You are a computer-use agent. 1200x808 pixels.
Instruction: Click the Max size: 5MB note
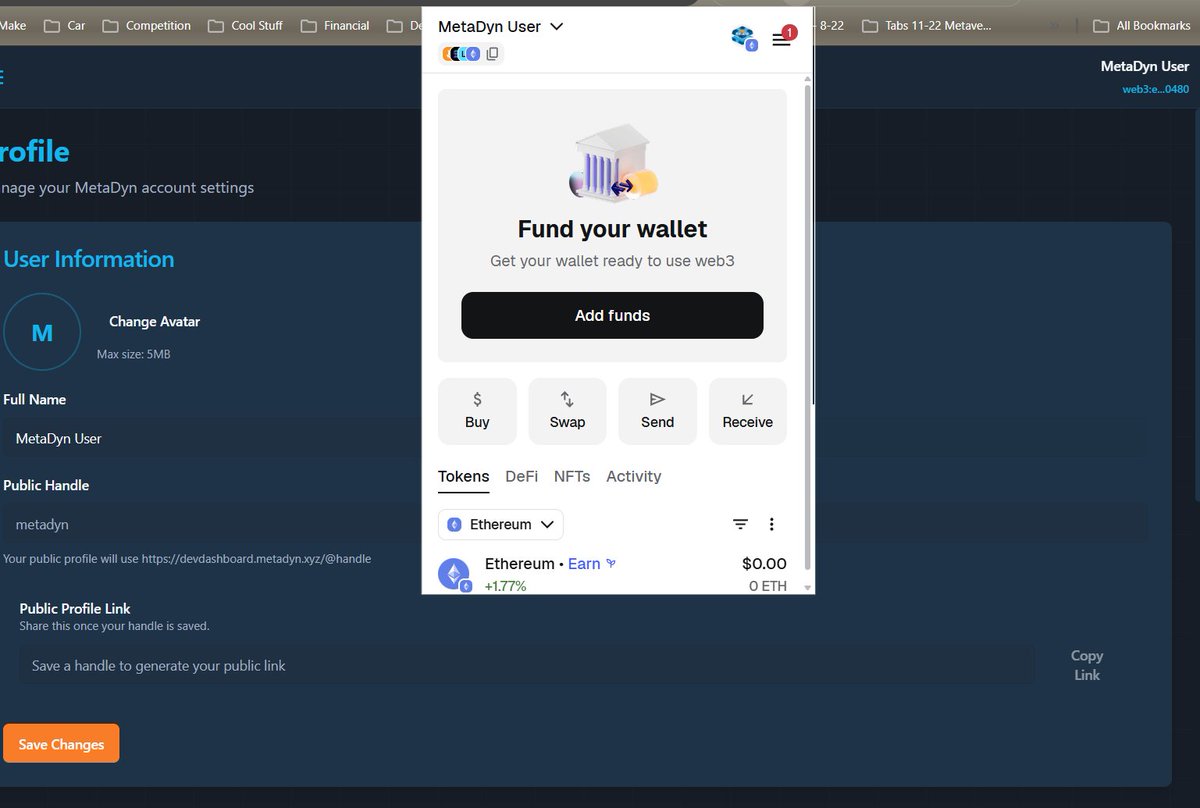(133, 354)
